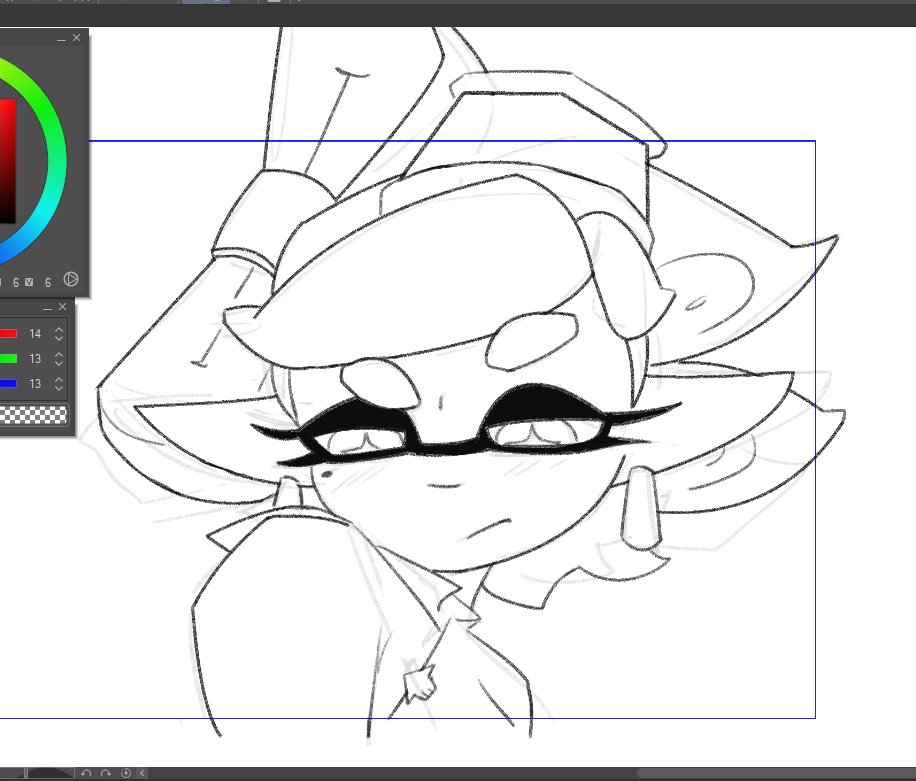Adjust the blue channel slider
This screenshot has height=781, width=916.
tap(8, 384)
